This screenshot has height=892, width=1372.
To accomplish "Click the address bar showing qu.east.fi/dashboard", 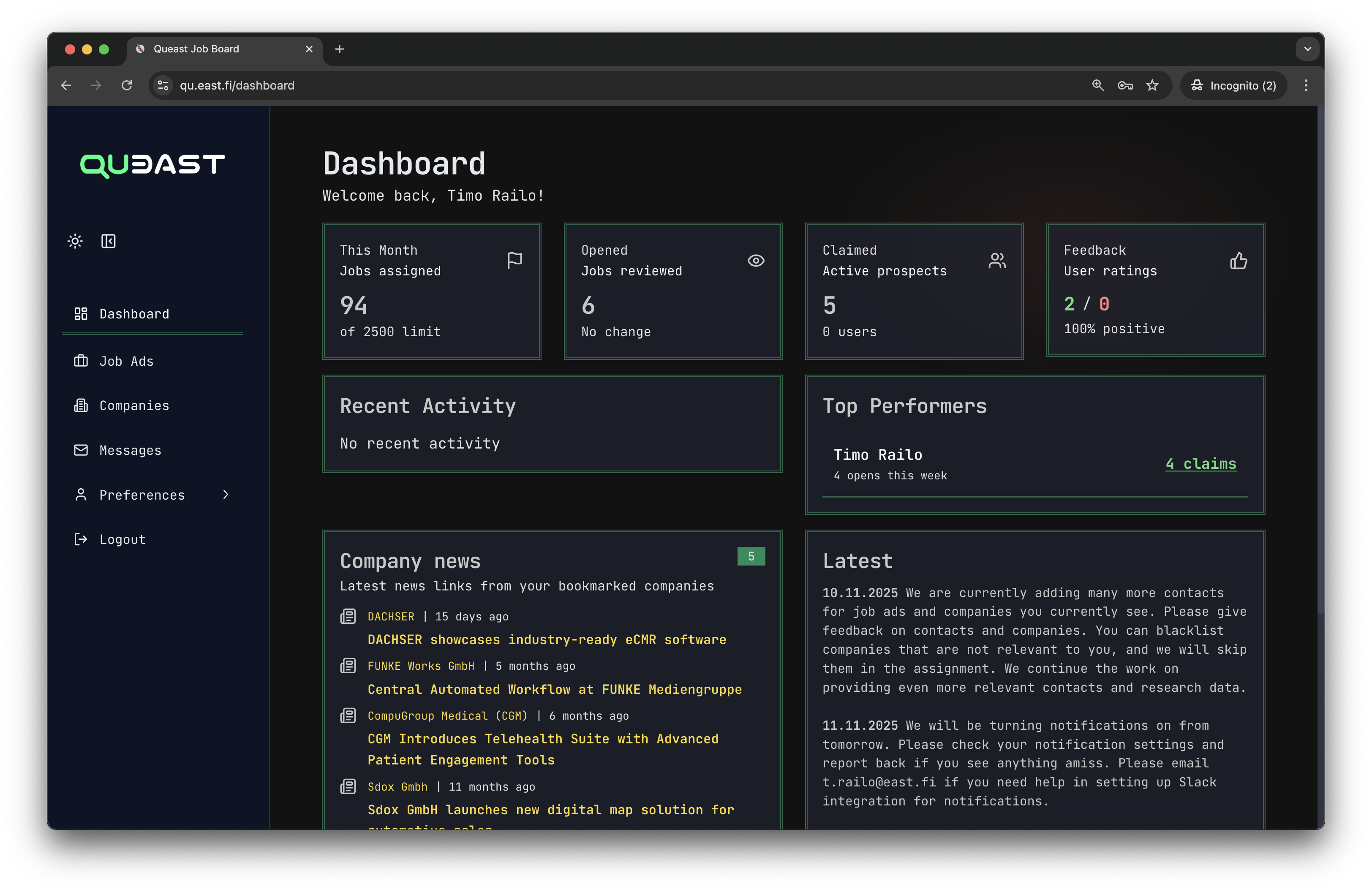I will click(x=237, y=85).
